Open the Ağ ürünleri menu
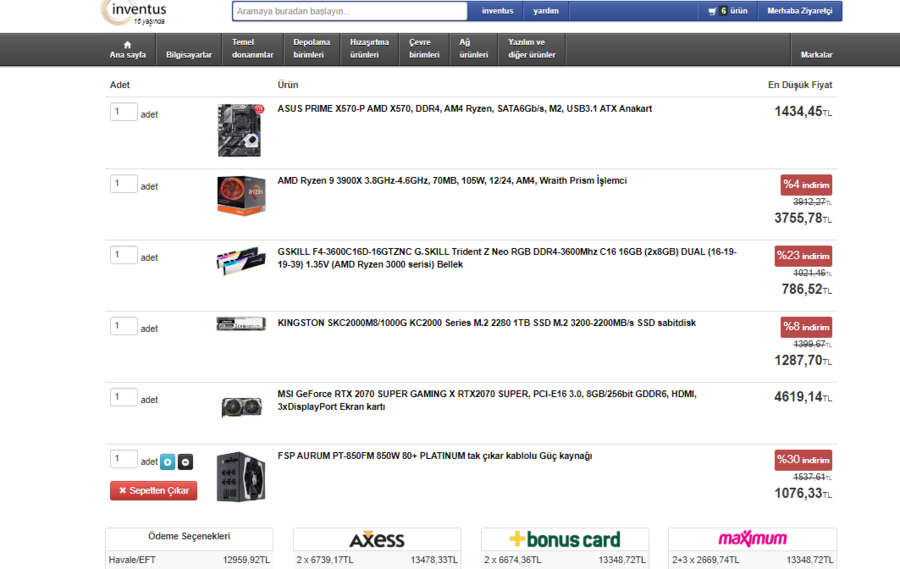 pos(474,49)
